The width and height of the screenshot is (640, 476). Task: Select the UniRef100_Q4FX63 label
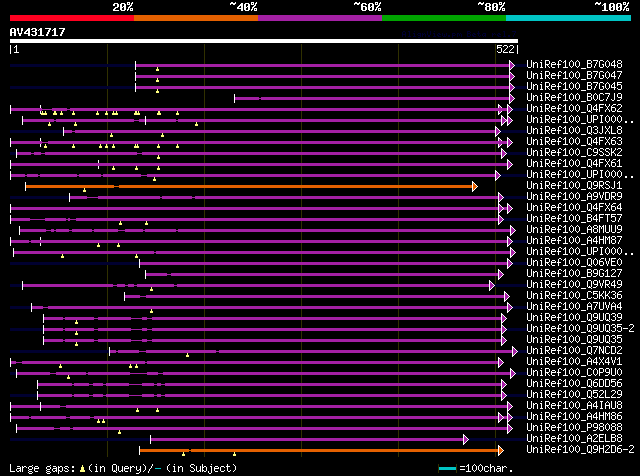pos(574,142)
